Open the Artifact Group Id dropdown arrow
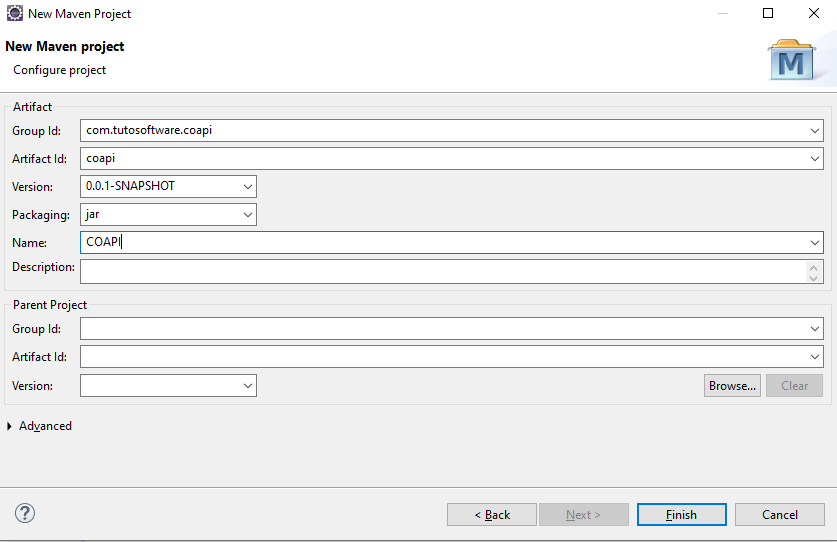The height and width of the screenshot is (542, 837). point(815,131)
